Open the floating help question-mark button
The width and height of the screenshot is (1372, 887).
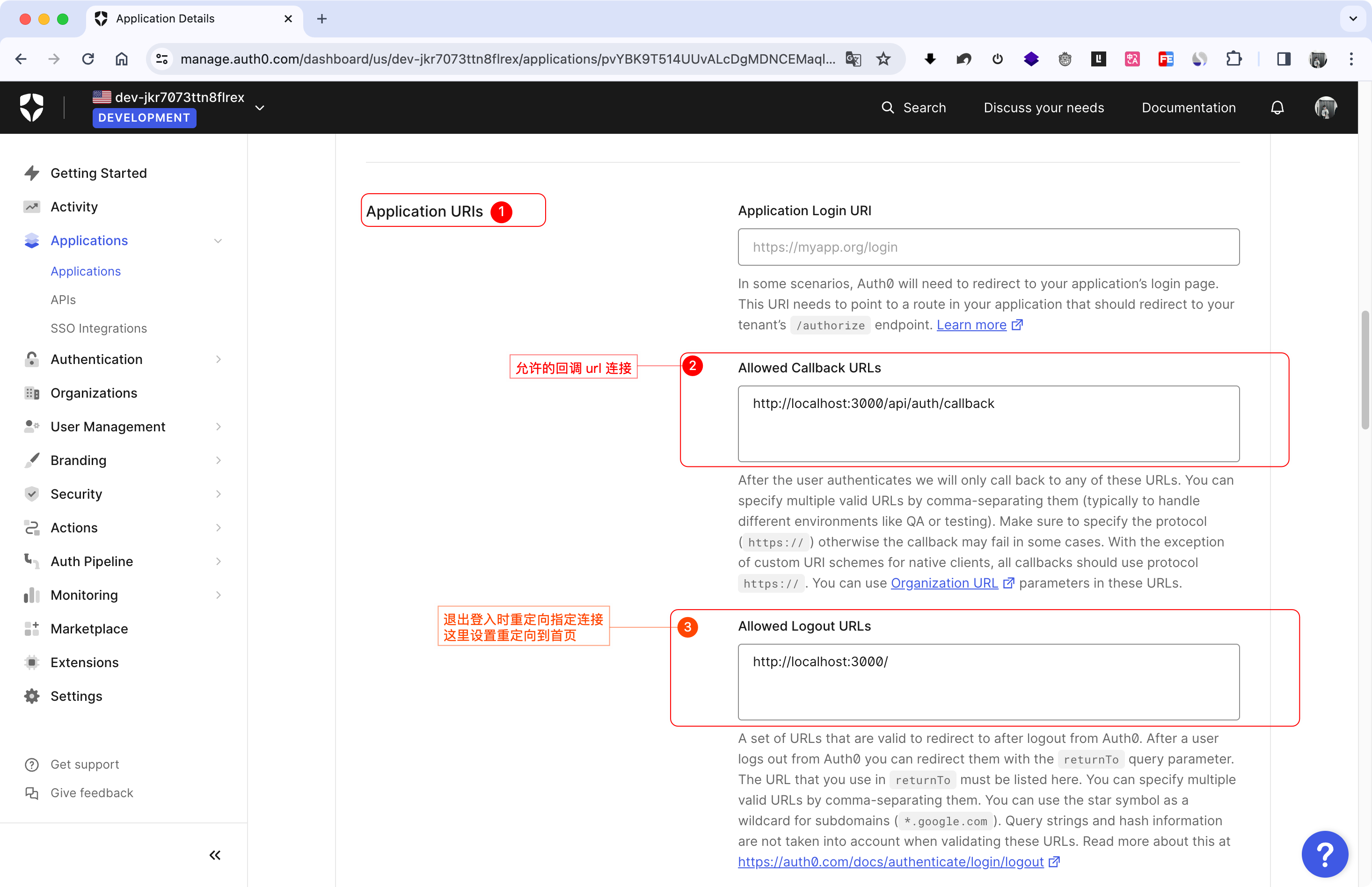click(1325, 854)
